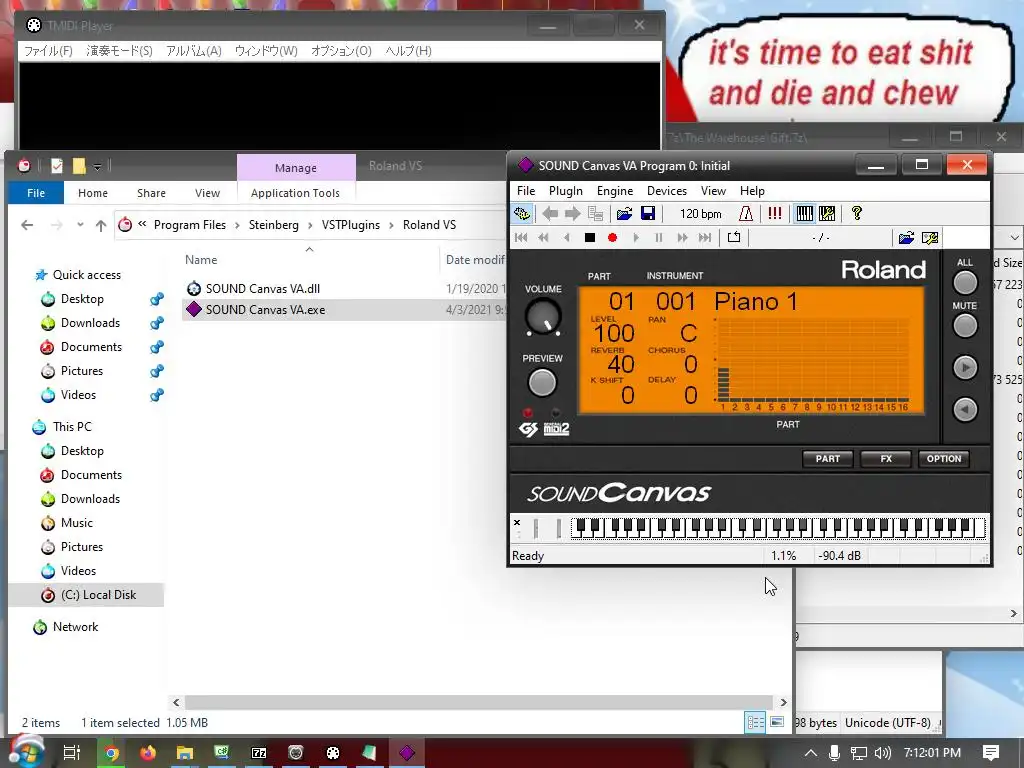This screenshot has width=1024, height=768.
Task: Click the LEVEL value 100 on the display
Action: [x=614, y=333]
